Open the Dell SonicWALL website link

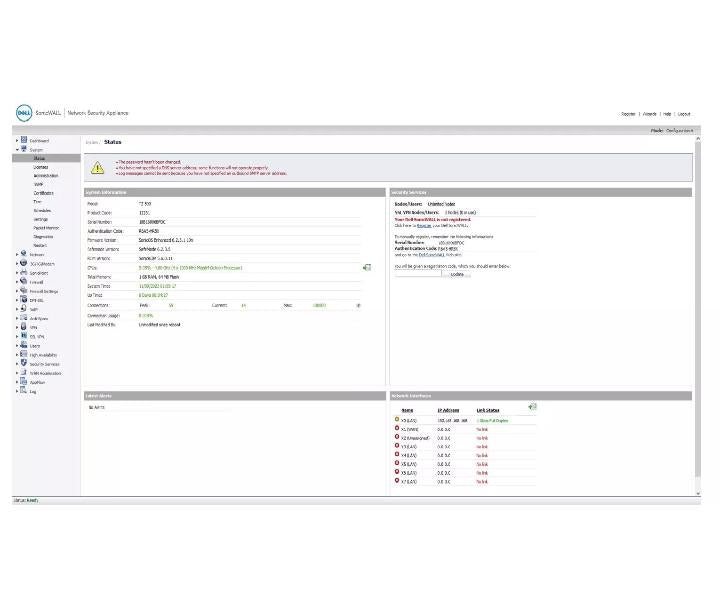tap(431, 254)
